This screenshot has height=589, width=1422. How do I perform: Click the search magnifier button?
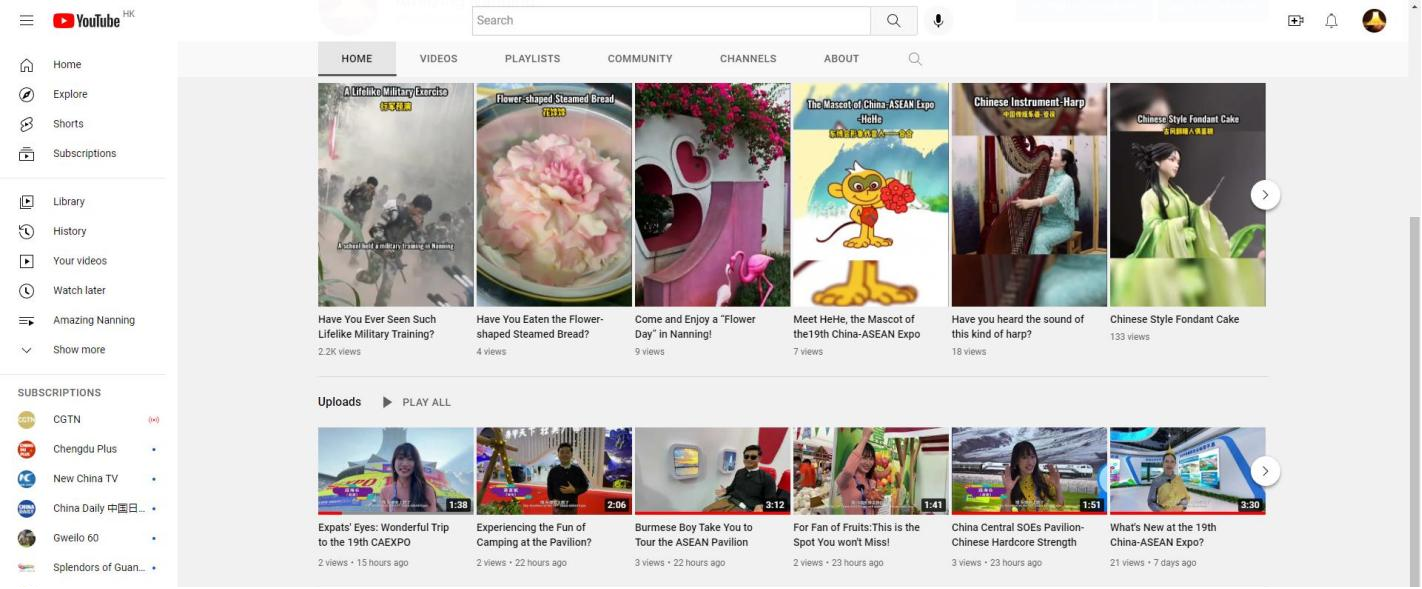pos(893,20)
